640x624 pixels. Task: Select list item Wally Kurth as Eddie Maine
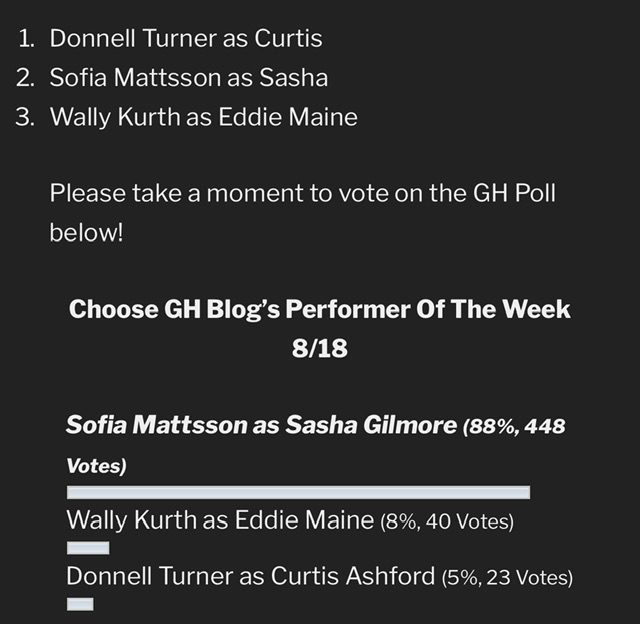point(204,117)
